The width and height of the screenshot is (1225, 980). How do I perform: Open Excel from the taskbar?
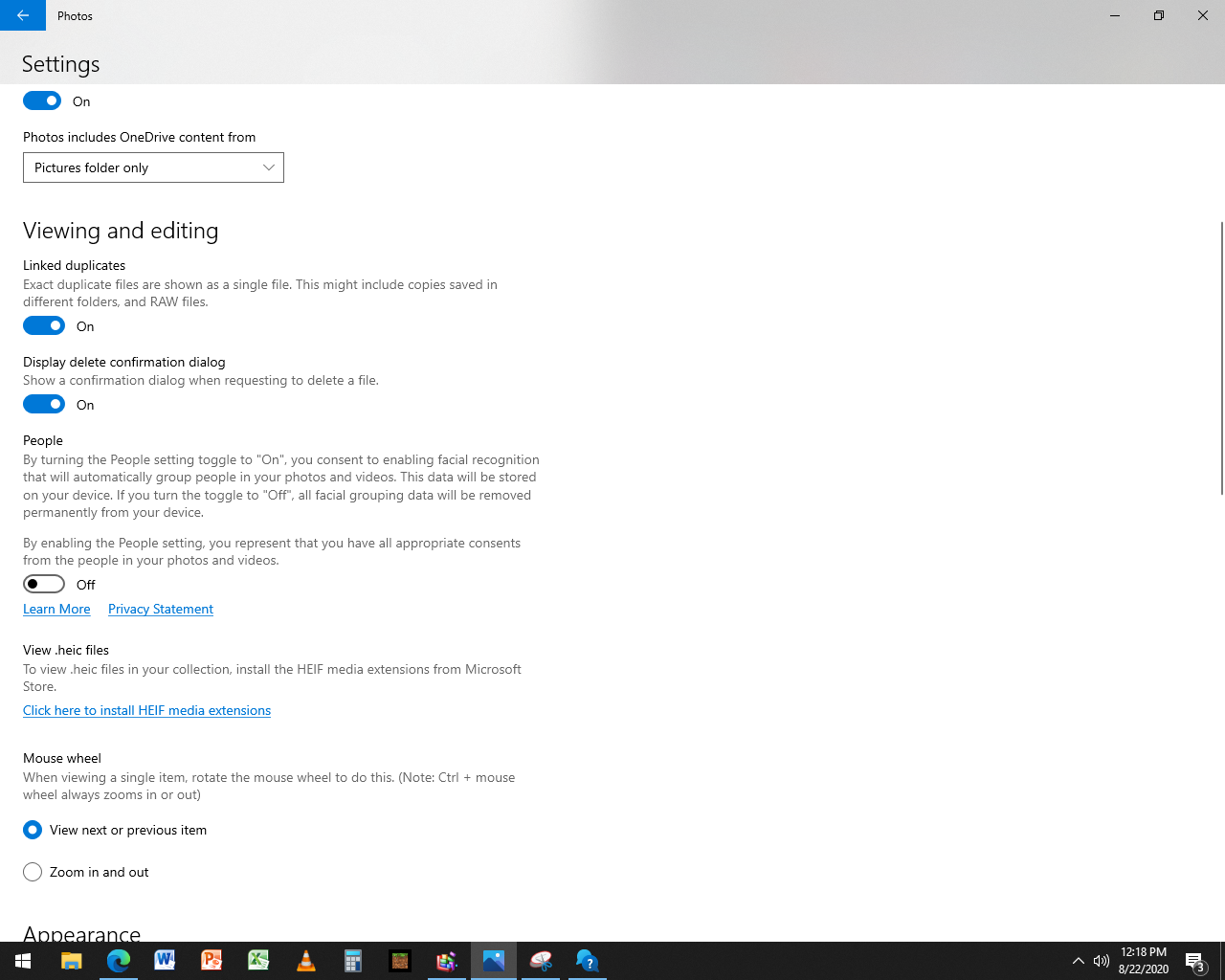click(258, 961)
